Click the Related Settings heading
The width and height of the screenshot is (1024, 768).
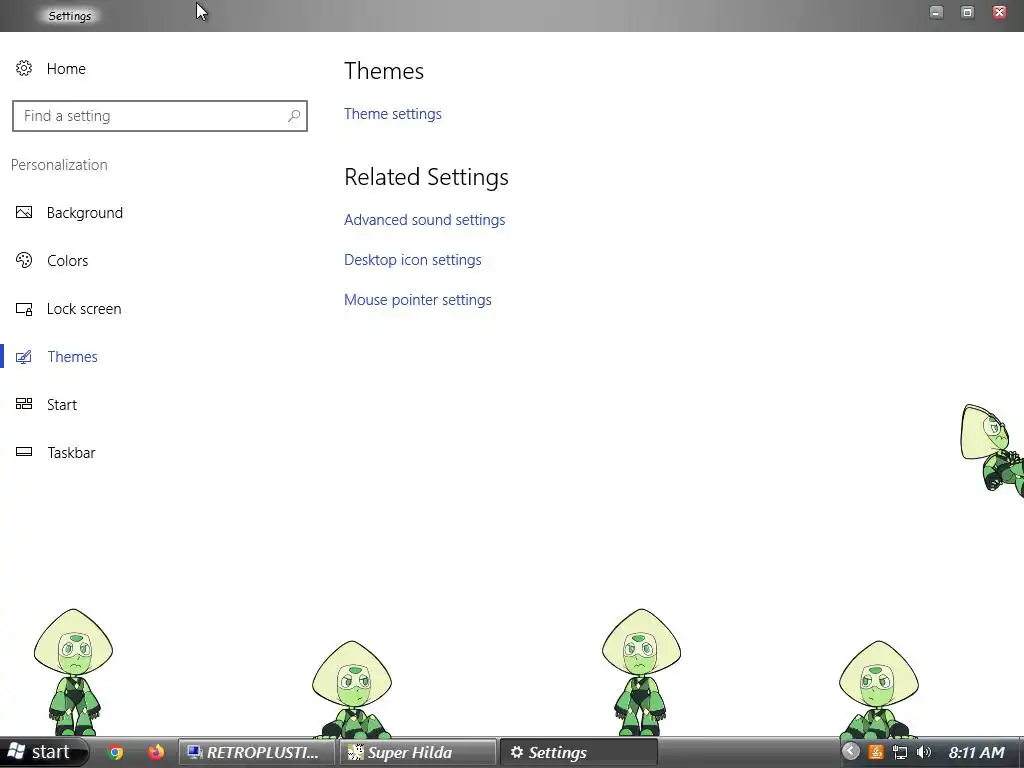tap(426, 177)
